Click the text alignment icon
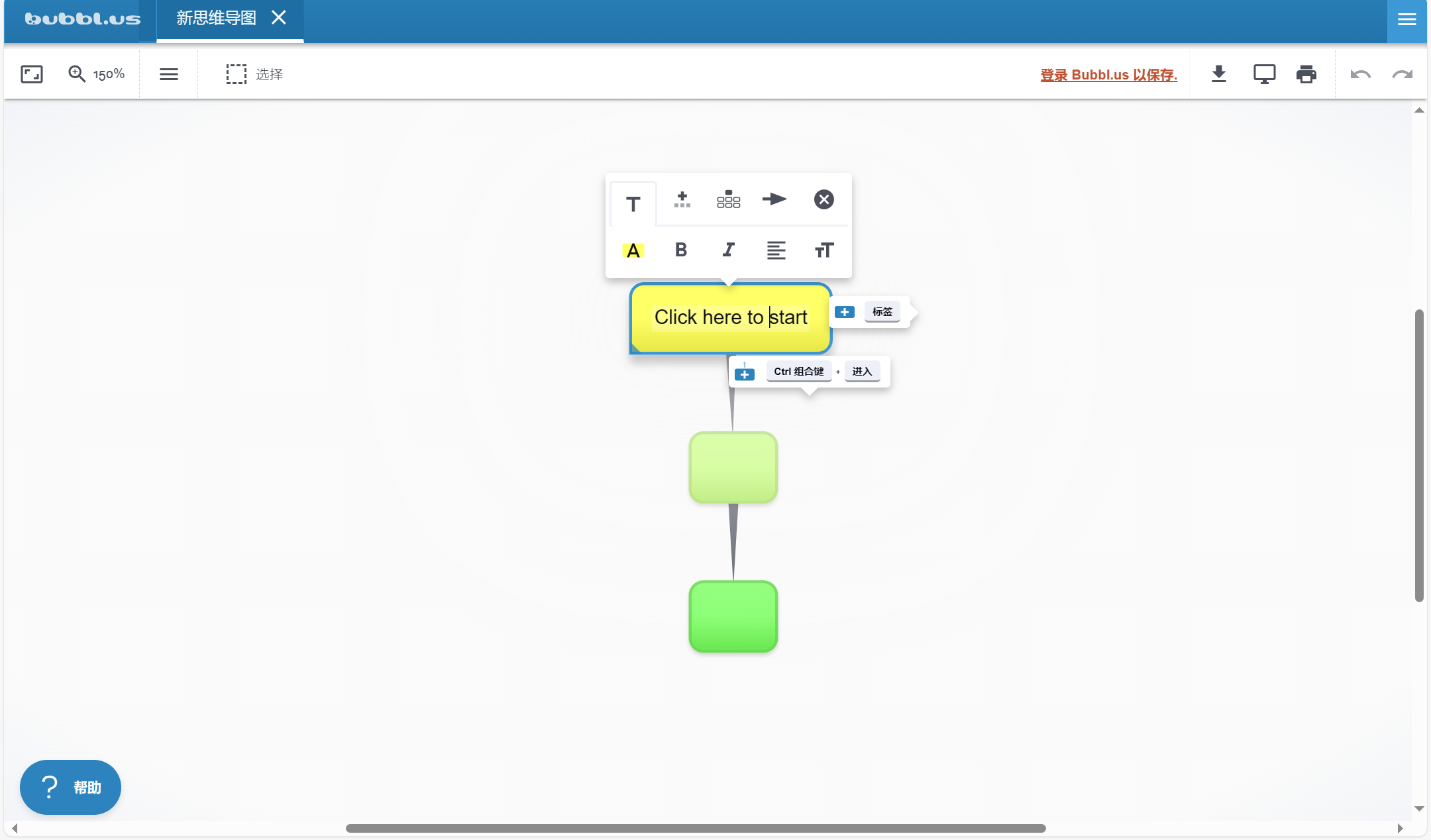 (x=776, y=249)
